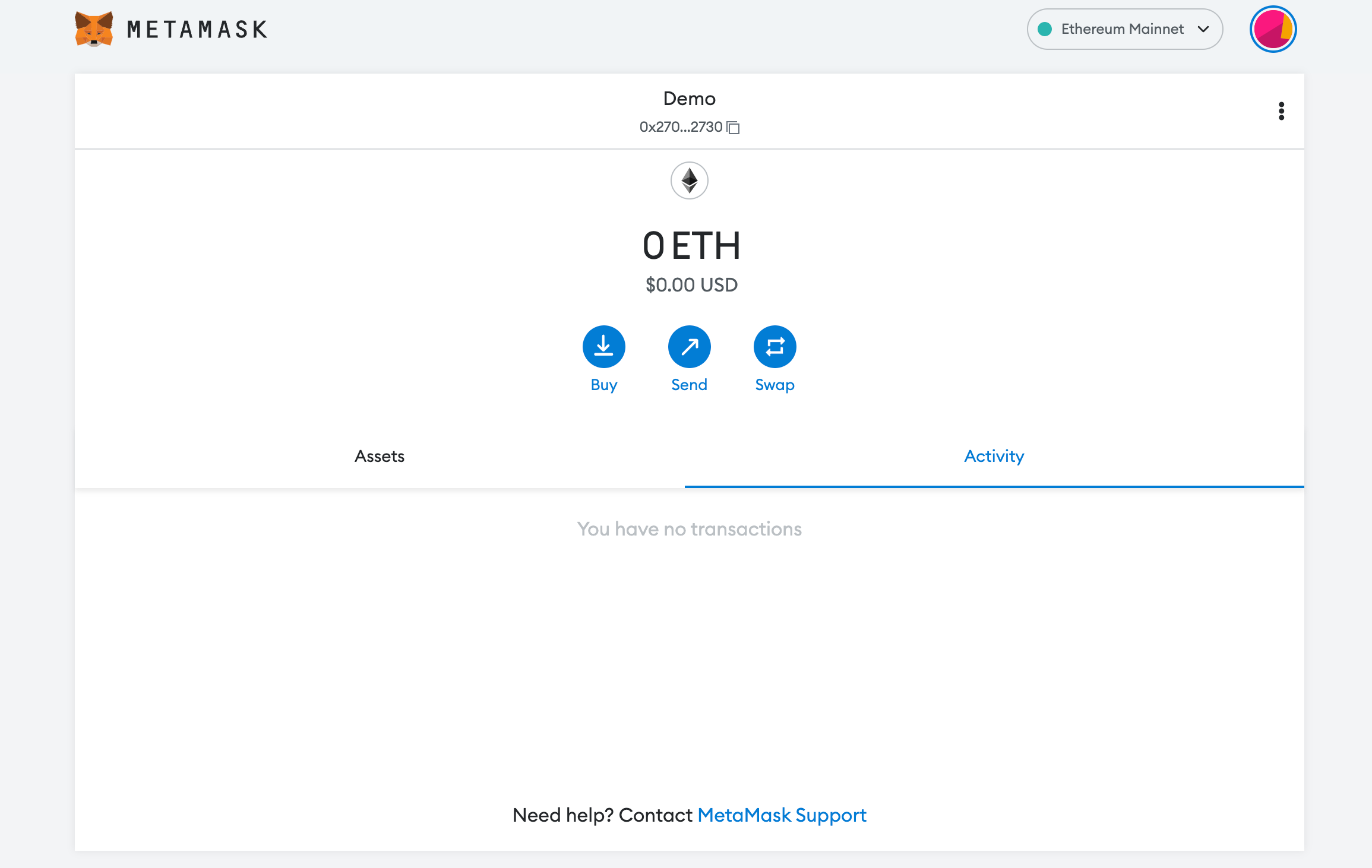
Task: Click the three-dot menu icon
Action: coord(1280,110)
